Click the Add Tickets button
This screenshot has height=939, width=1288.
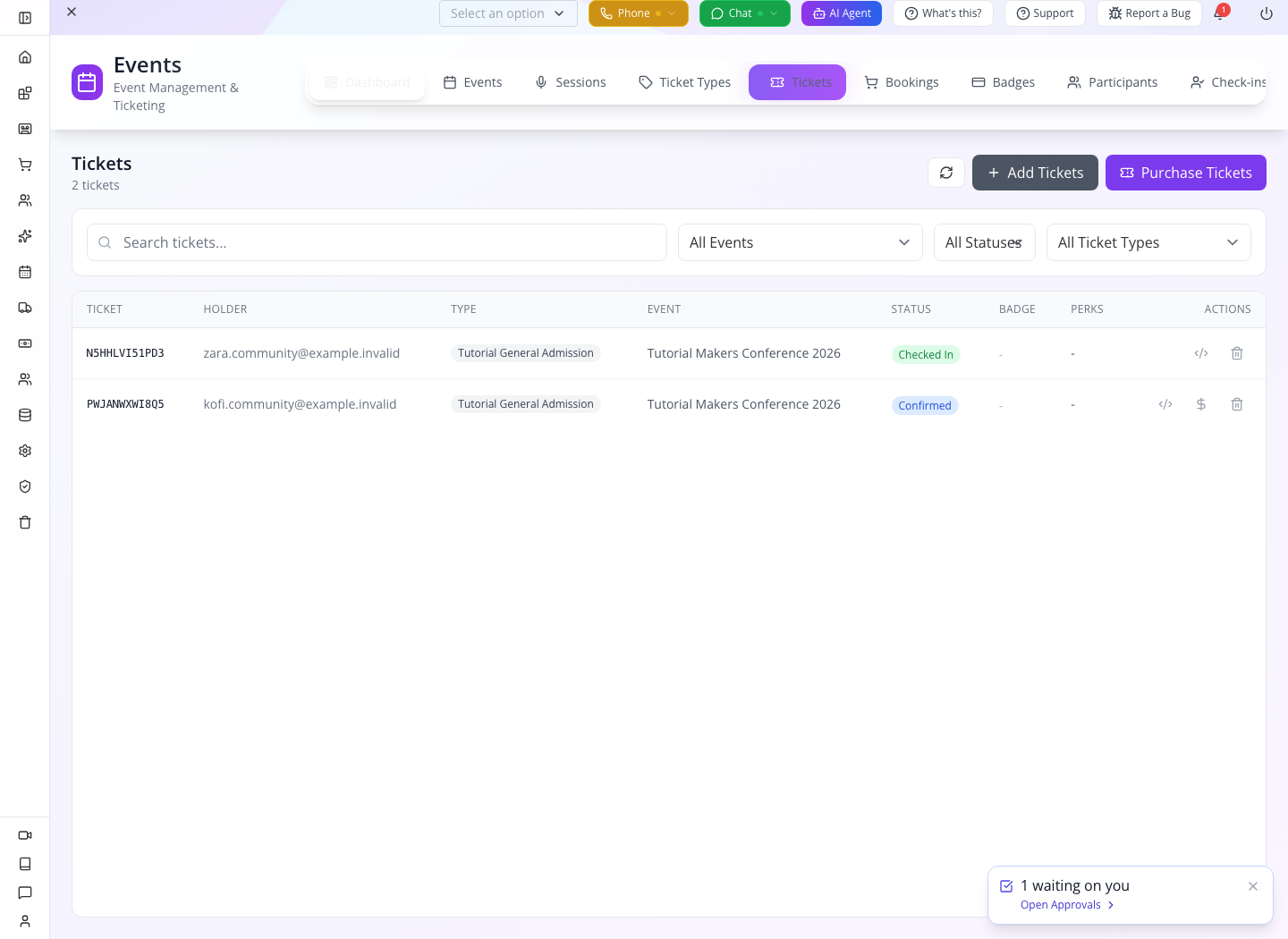1035,173
